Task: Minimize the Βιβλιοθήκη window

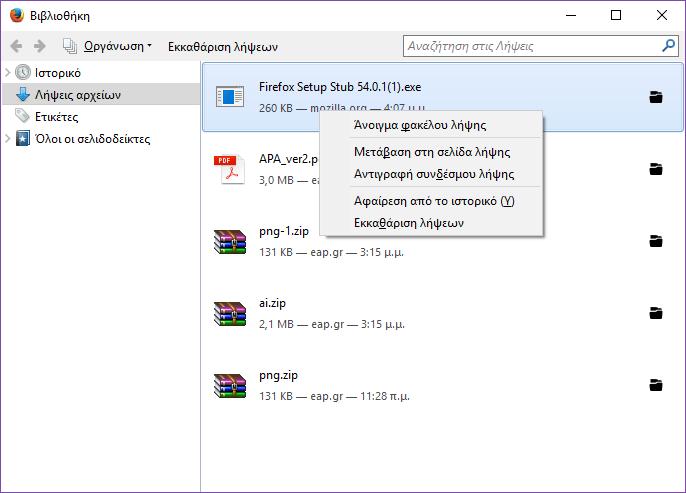Action: pos(570,15)
